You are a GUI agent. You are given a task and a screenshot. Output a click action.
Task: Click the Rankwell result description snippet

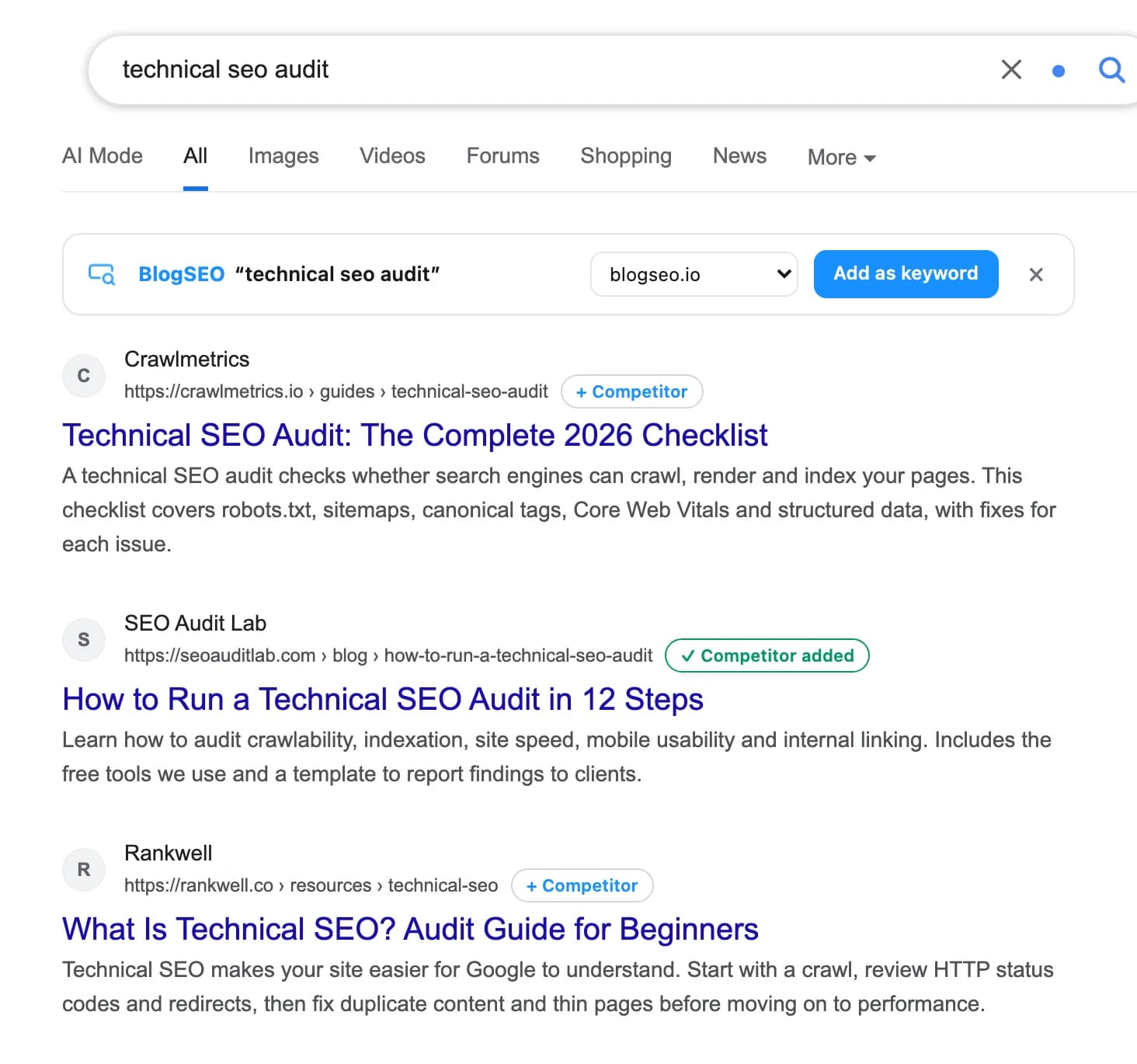click(x=558, y=987)
